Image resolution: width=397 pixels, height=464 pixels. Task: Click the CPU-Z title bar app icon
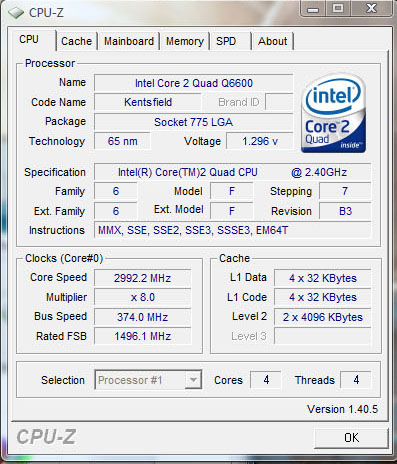click(16, 13)
